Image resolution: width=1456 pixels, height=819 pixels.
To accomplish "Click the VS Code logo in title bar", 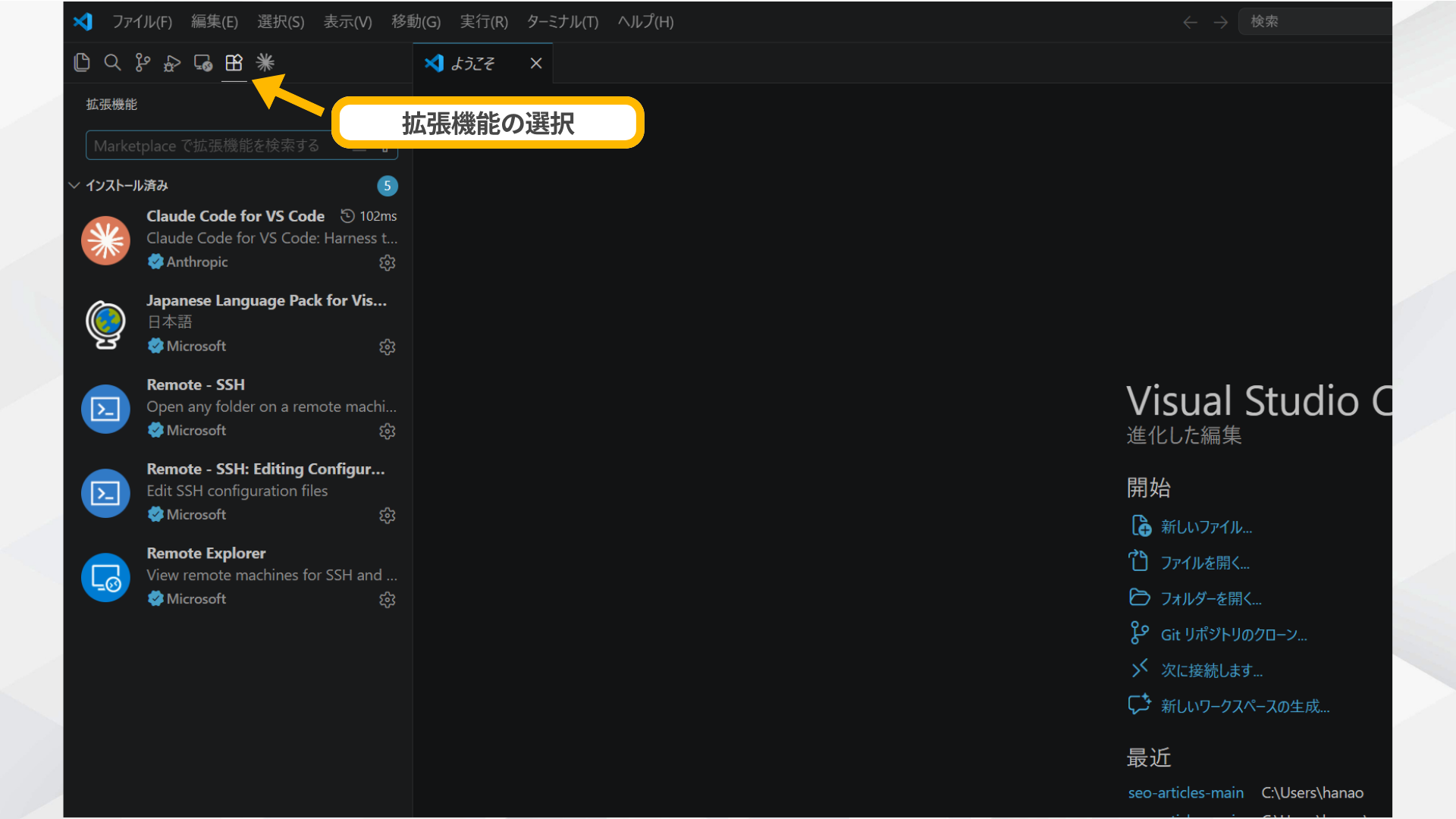I will click(x=83, y=21).
